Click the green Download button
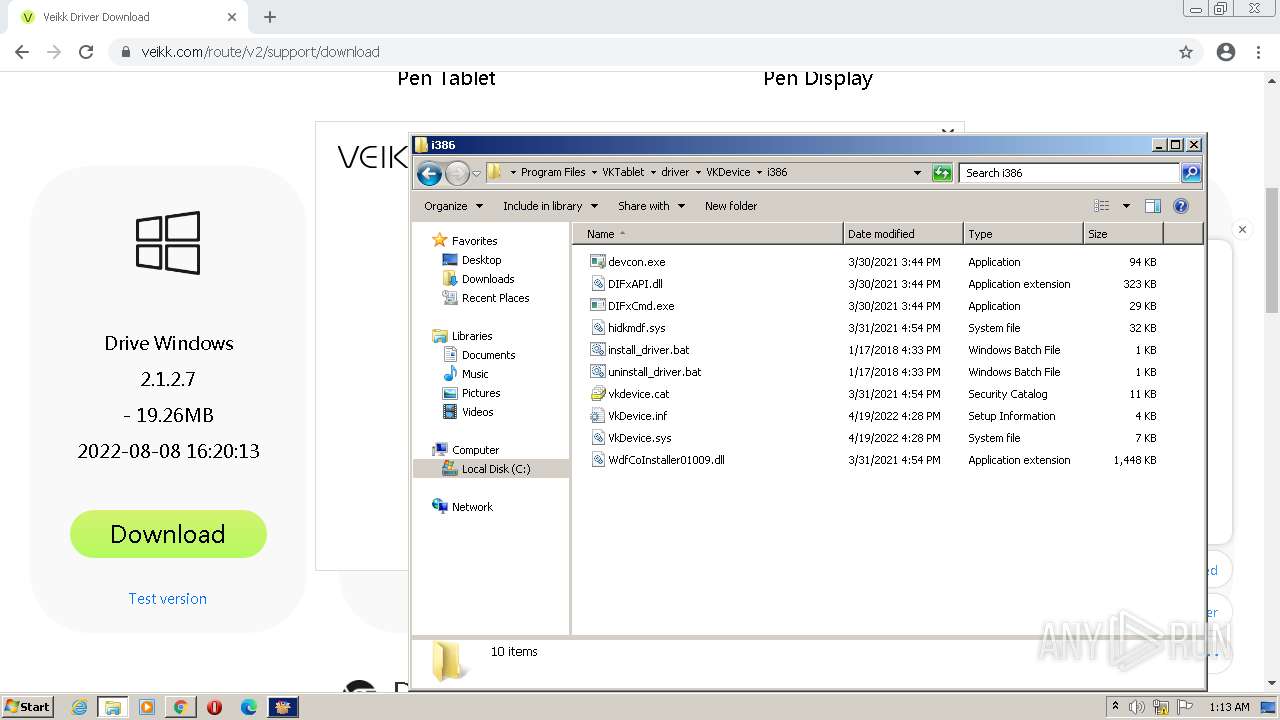 tap(168, 534)
